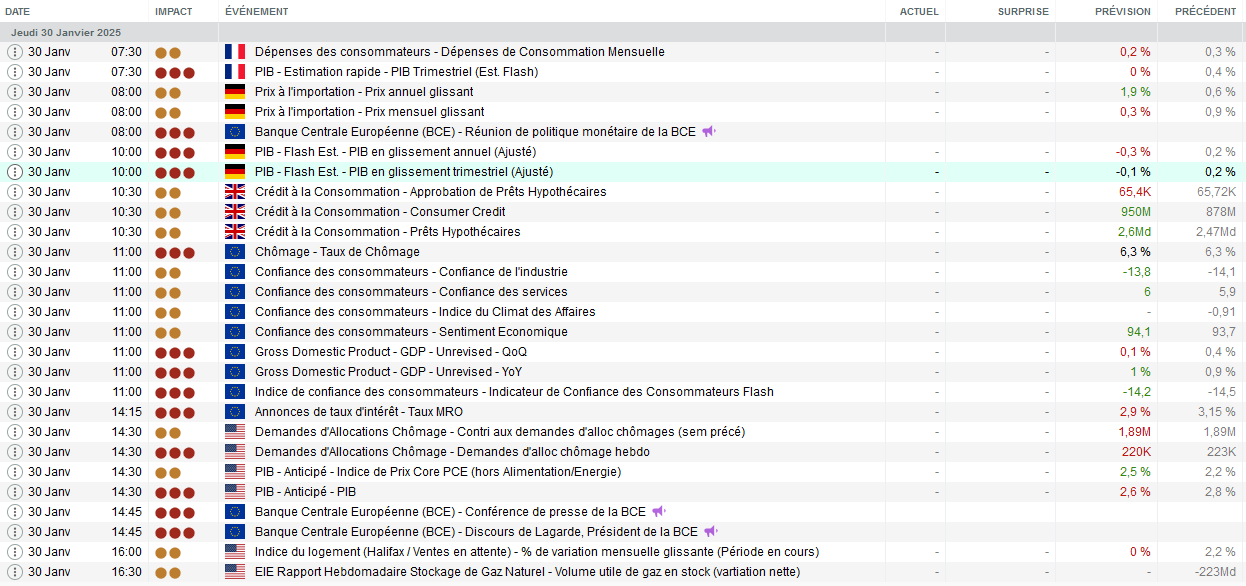Click megaphone icon next to Réunion de politique monétaire

pos(709,132)
